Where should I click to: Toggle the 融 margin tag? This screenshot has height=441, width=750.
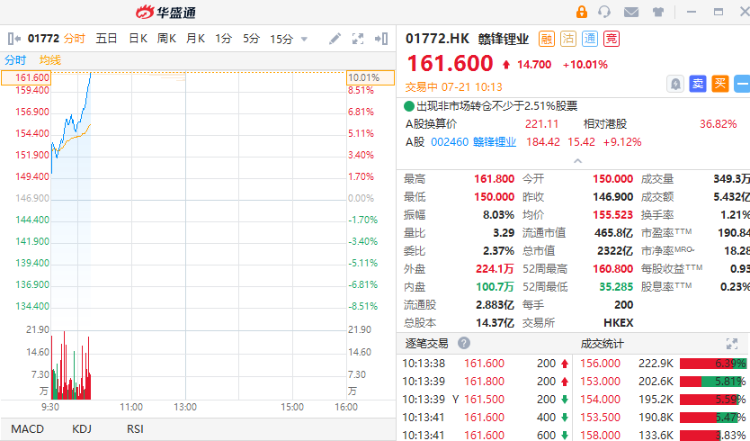click(x=546, y=39)
